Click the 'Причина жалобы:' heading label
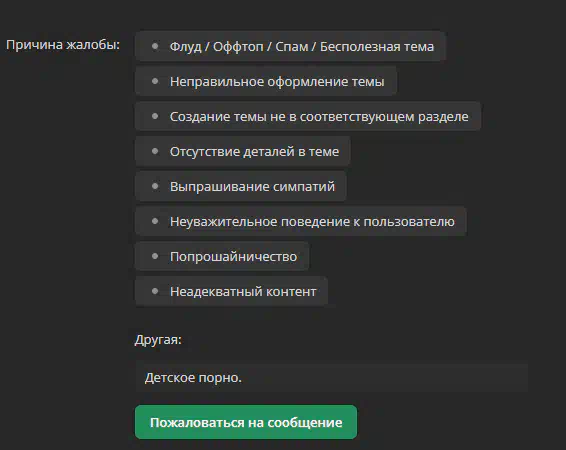The height and width of the screenshot is (450, 566). coord(63,45)
